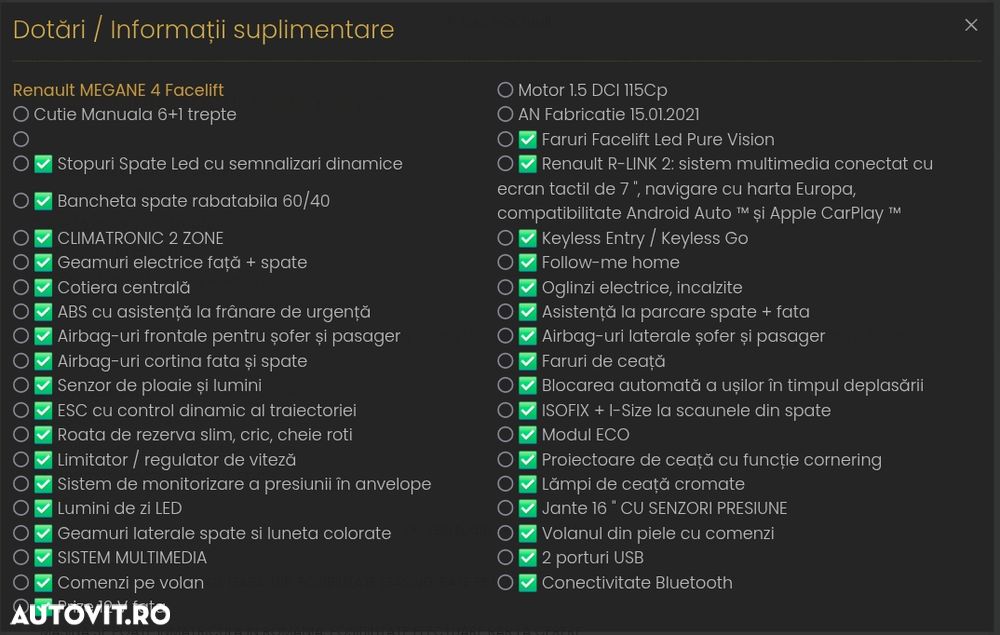The height and width of the screenshot is (635, 1000).
Task: Click green checkmark next to Keyless Entry / Keyless Go
Action: coord(527,238)
